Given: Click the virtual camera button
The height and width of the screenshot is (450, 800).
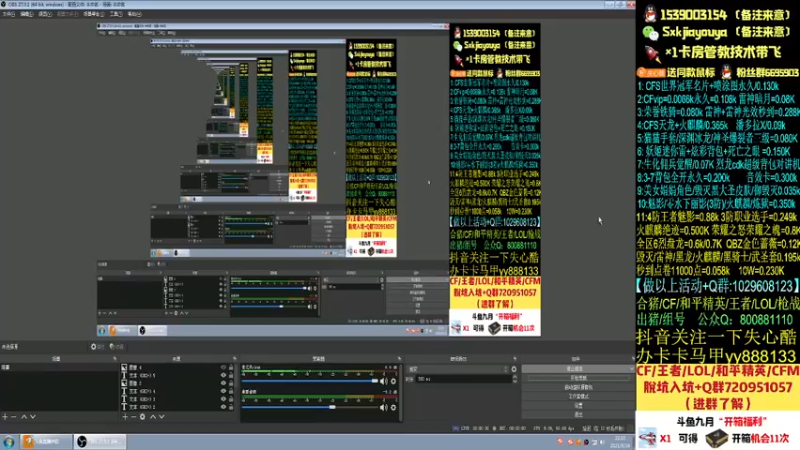Looking at the screenshot, I should tap(578, 387).
